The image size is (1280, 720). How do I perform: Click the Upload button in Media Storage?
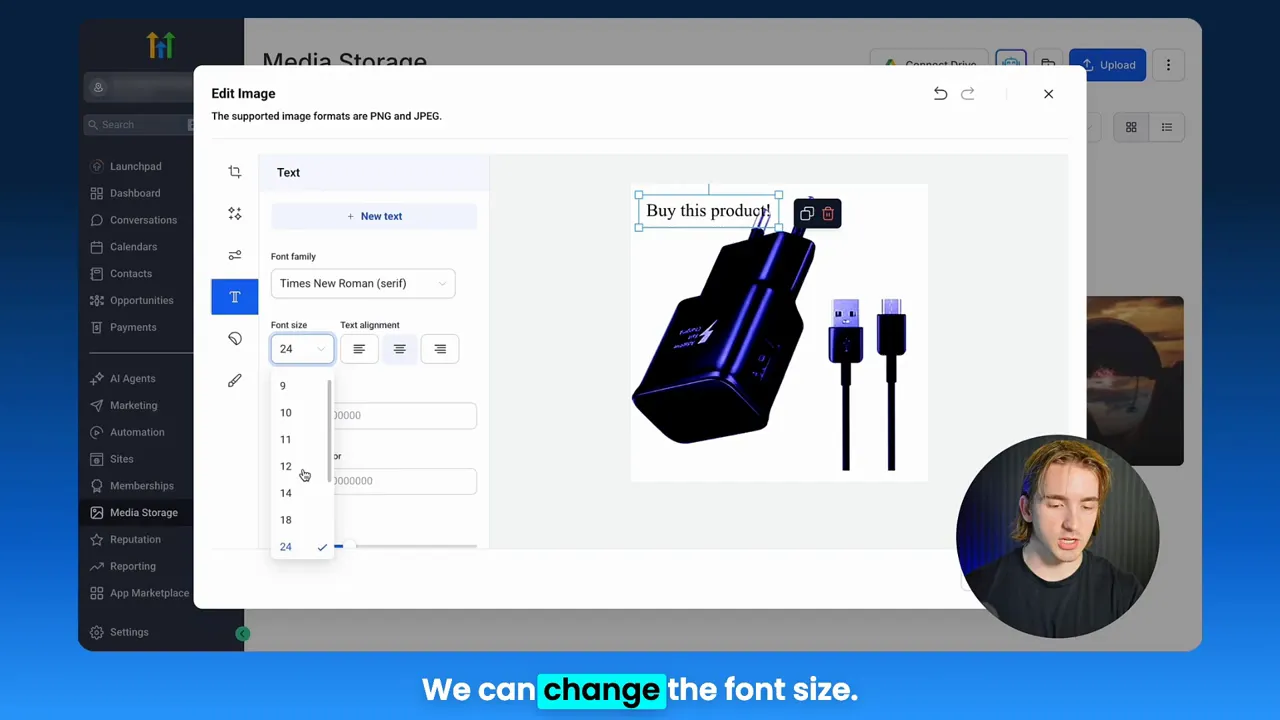pos(1107,66)
